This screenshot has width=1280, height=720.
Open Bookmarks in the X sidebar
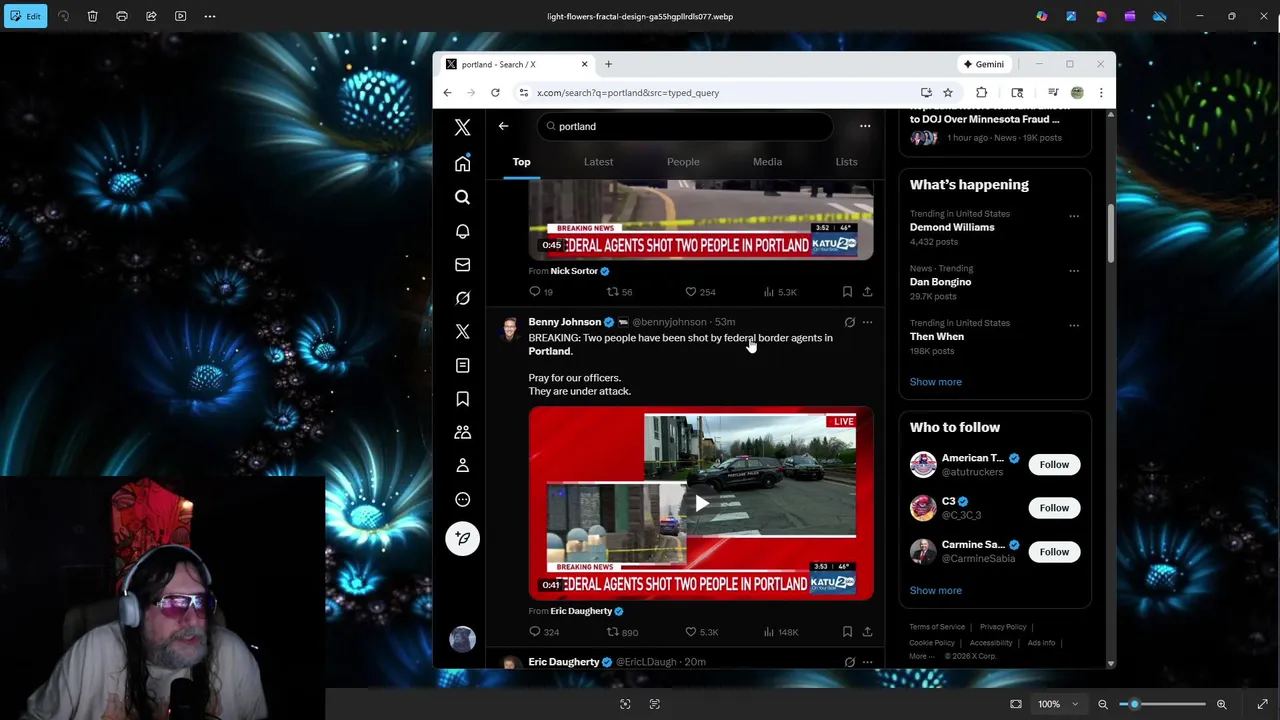coord(462,399)
